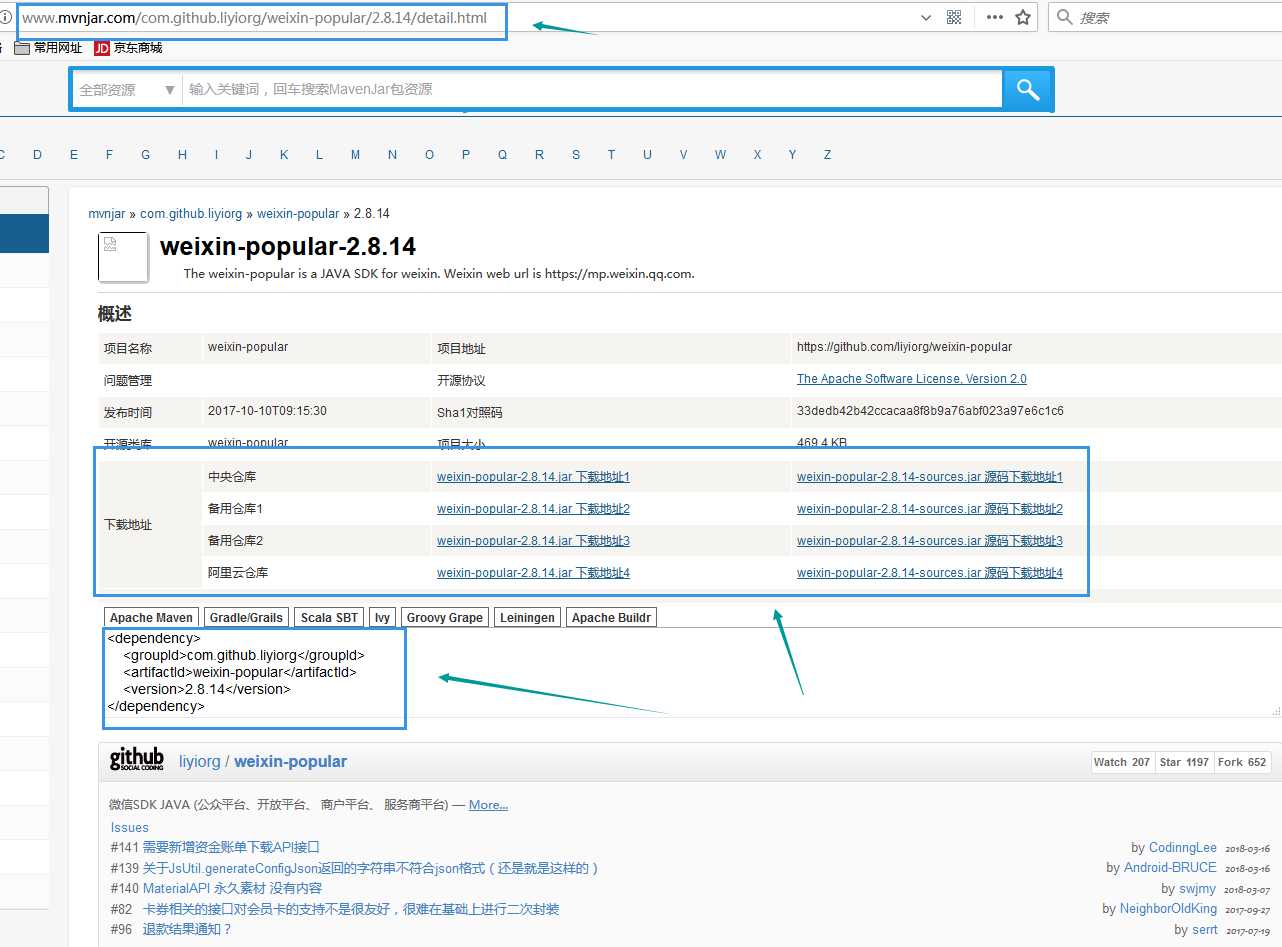Focus the MavenJar keyword search field
Screen dimensions: 1282x947
[x=592, y=89]
